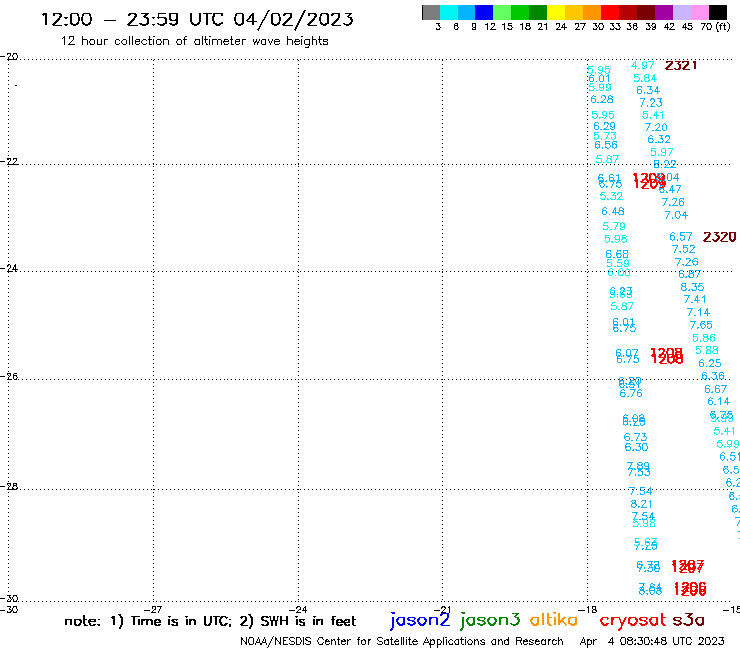Select the wave height value 8.35
Viewport: 740px width, 650px height.
[692, 287]
